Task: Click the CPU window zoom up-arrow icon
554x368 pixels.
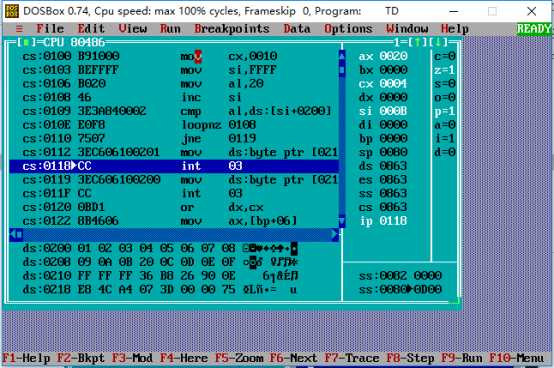Action: [x=417, y=42]
